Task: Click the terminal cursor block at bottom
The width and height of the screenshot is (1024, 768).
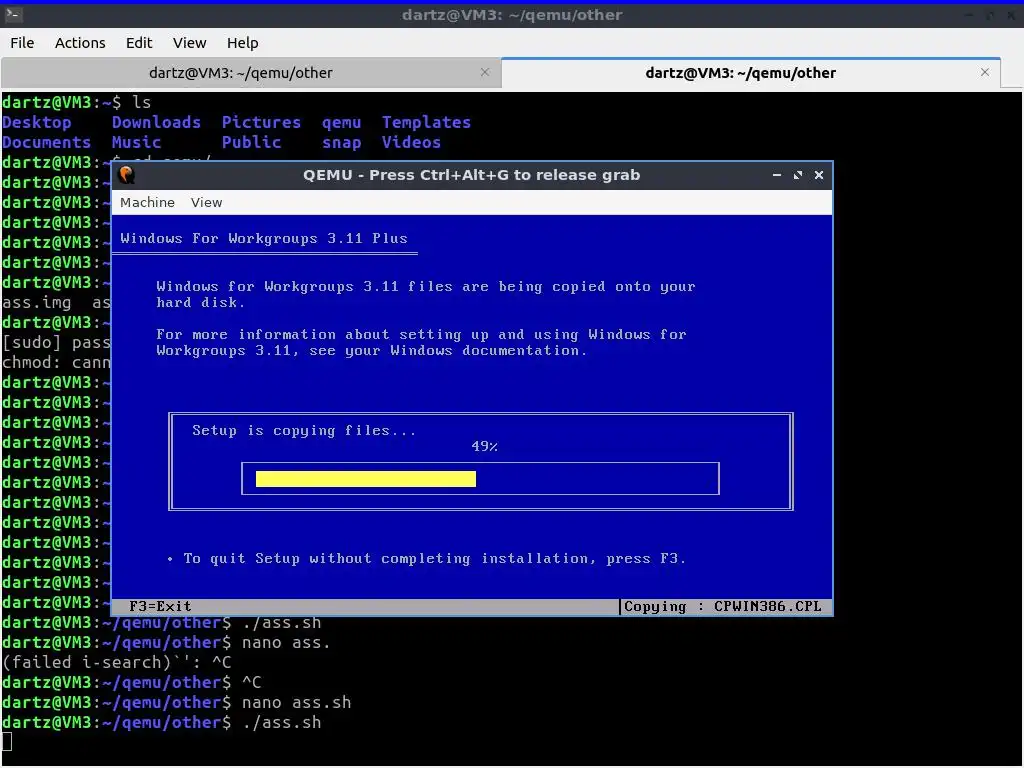Action: 7,741
